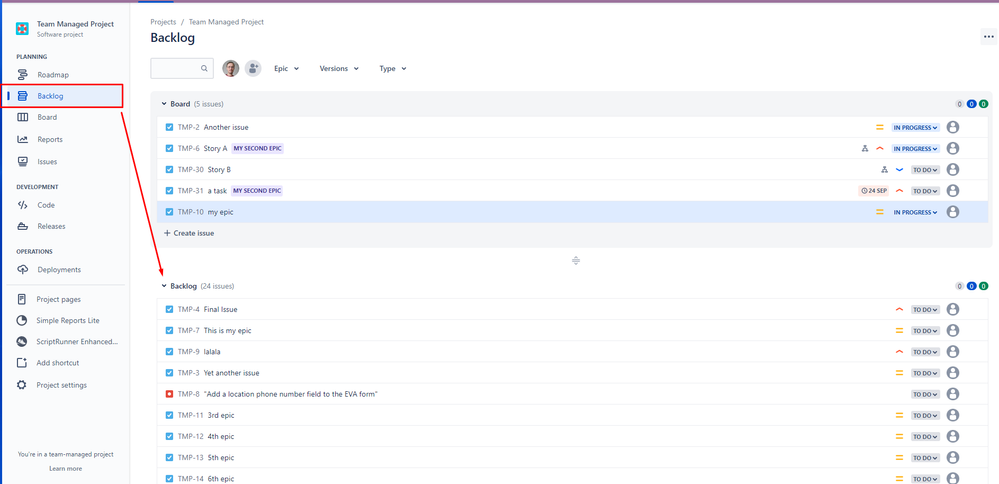999x484 pixels.
Task: Click the backlog search input field
Action: (182, 68)
